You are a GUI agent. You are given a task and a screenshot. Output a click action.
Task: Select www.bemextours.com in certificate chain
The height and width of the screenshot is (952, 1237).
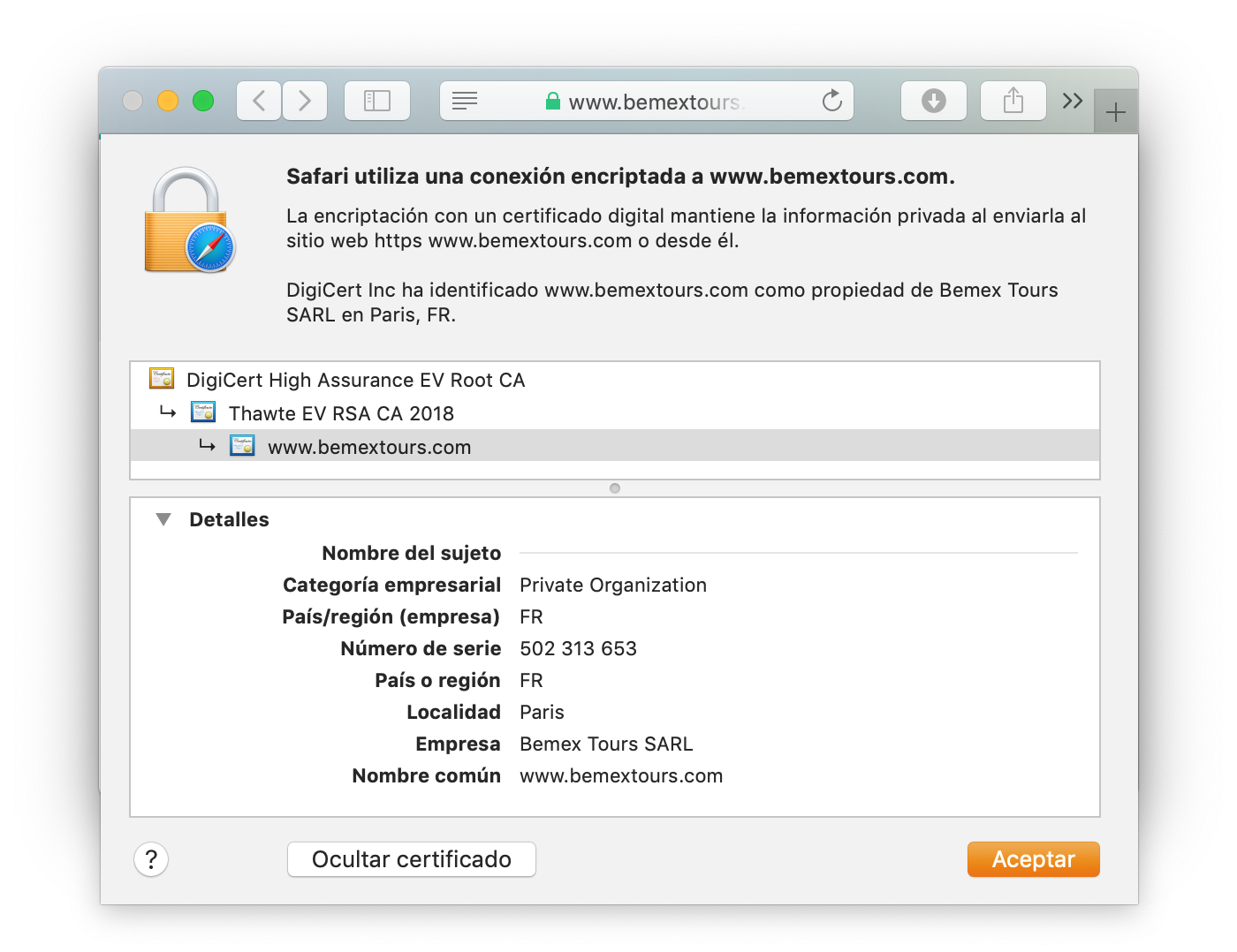pos(615,446)
